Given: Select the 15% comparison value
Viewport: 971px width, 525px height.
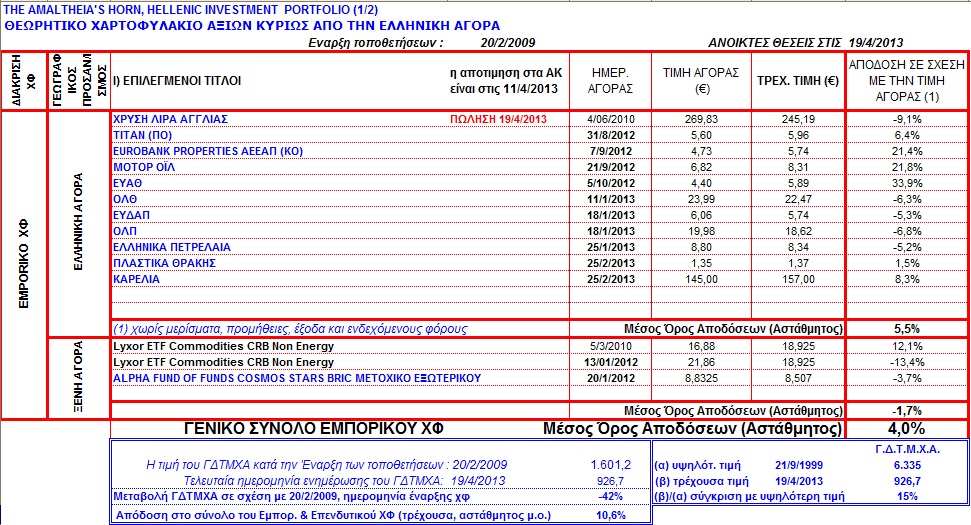Looking at the screenshot, I should [x=907, y=497].
